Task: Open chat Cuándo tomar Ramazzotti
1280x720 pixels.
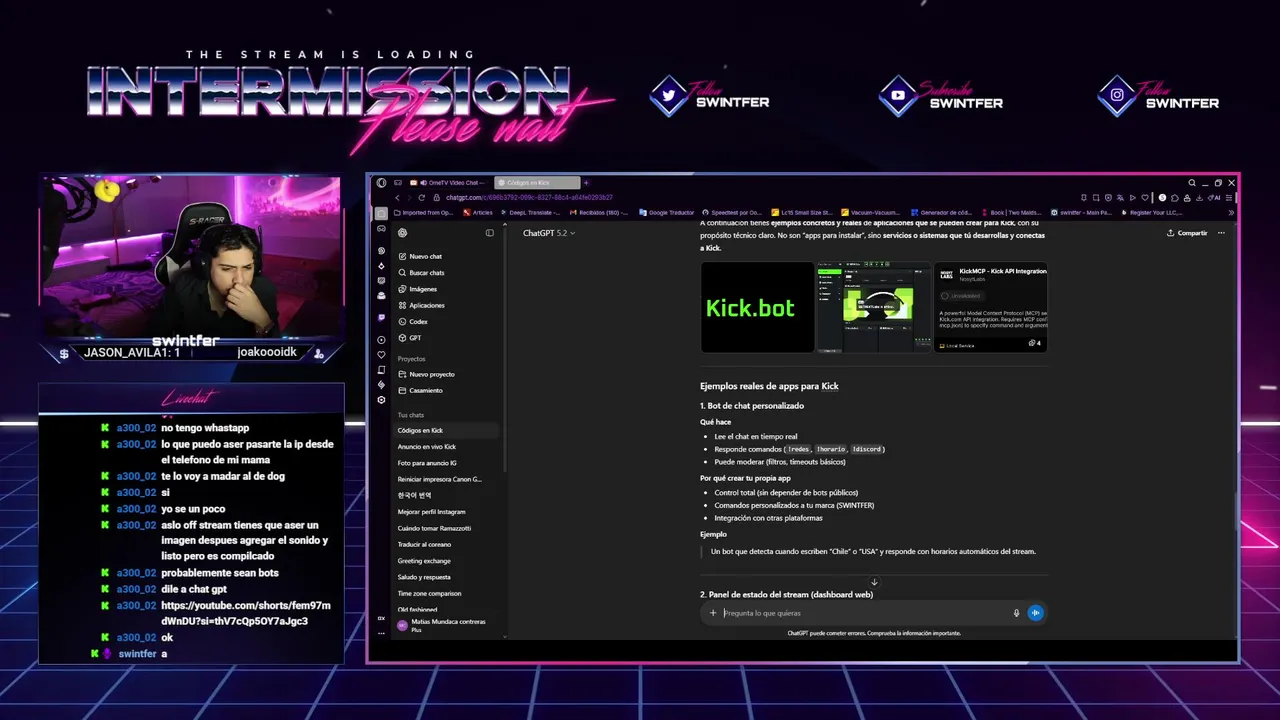Action: [434, 528]
